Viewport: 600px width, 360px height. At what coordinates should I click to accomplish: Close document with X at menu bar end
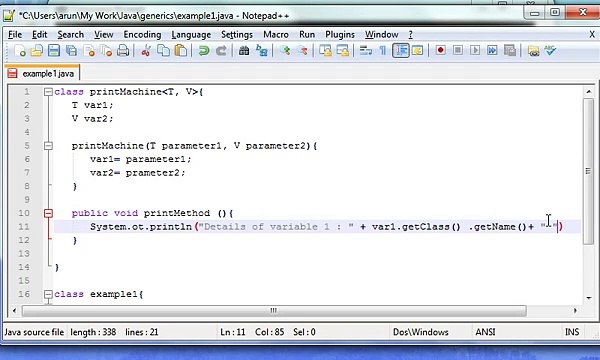tap(592, 34)
